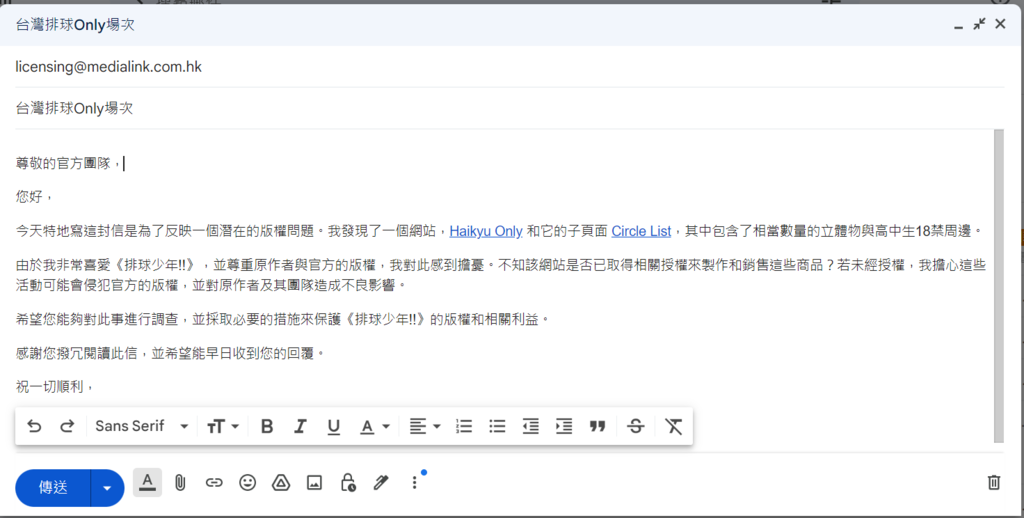
Task: Open the text alignment dropdown
Action: 424,427
